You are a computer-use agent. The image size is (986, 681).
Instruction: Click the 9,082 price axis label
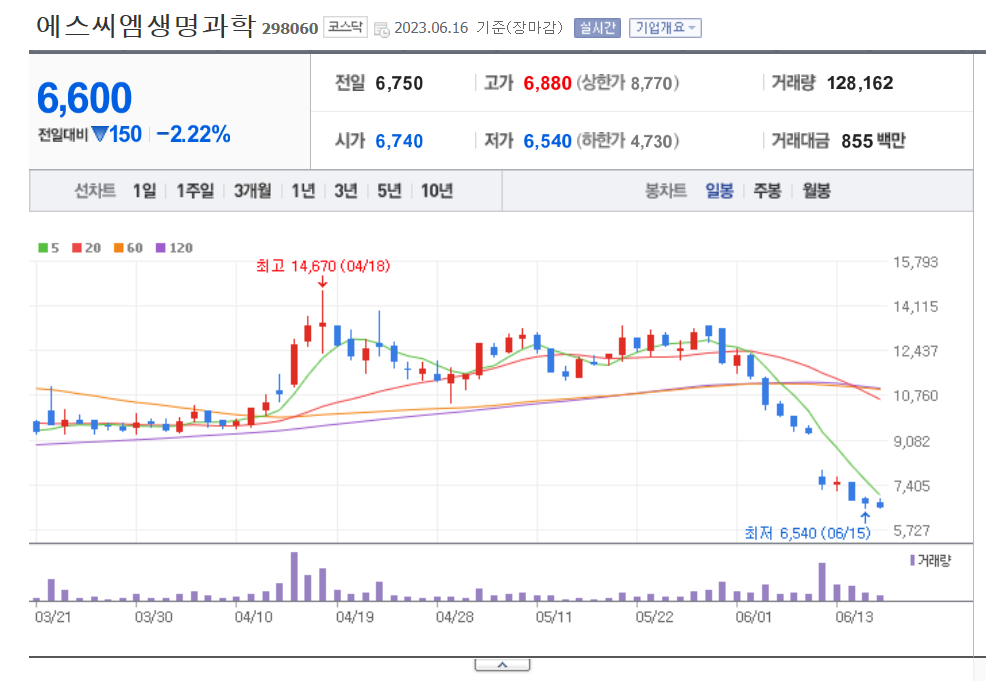(x=912, y=441)
